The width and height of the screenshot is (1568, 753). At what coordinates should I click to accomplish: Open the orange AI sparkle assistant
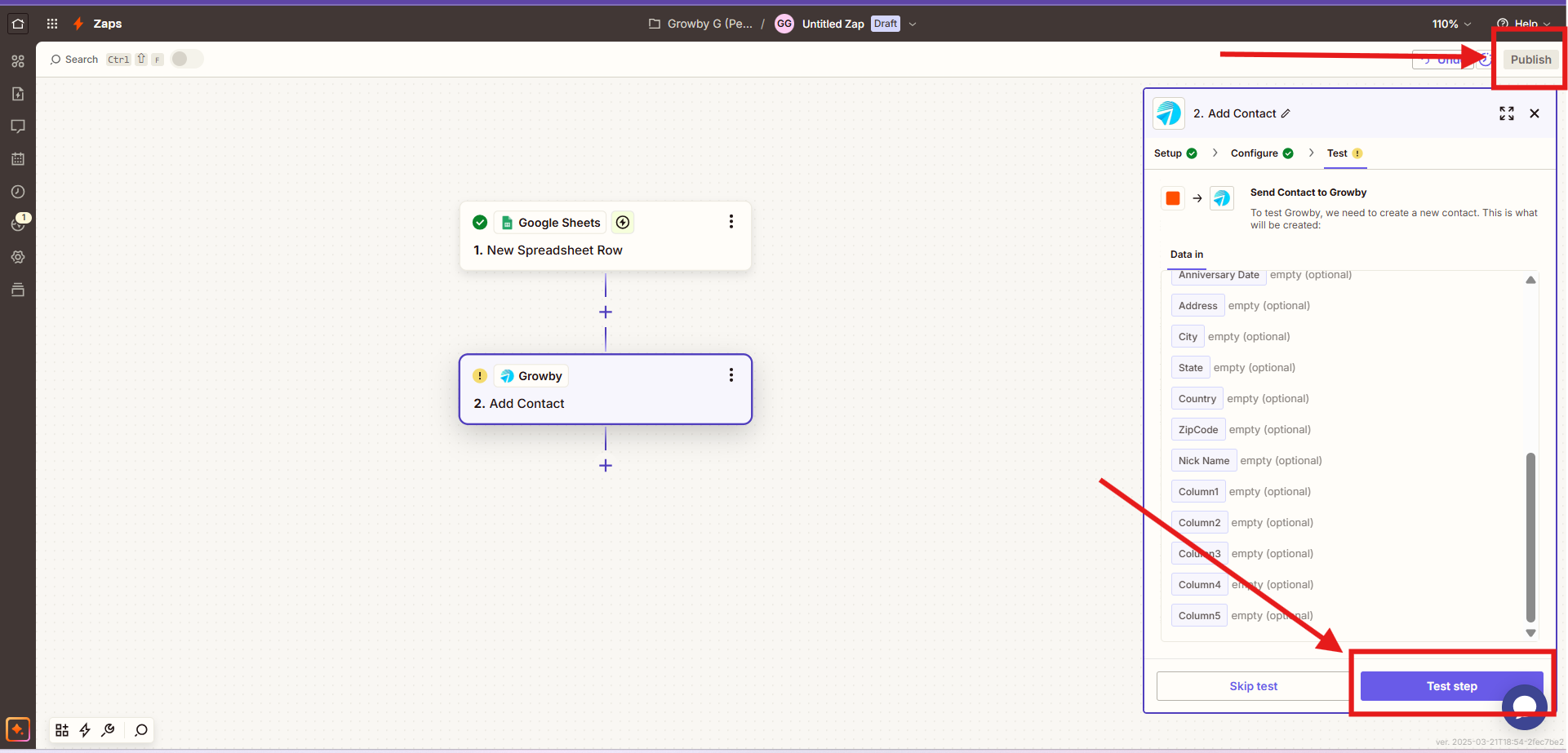point(18,729)
